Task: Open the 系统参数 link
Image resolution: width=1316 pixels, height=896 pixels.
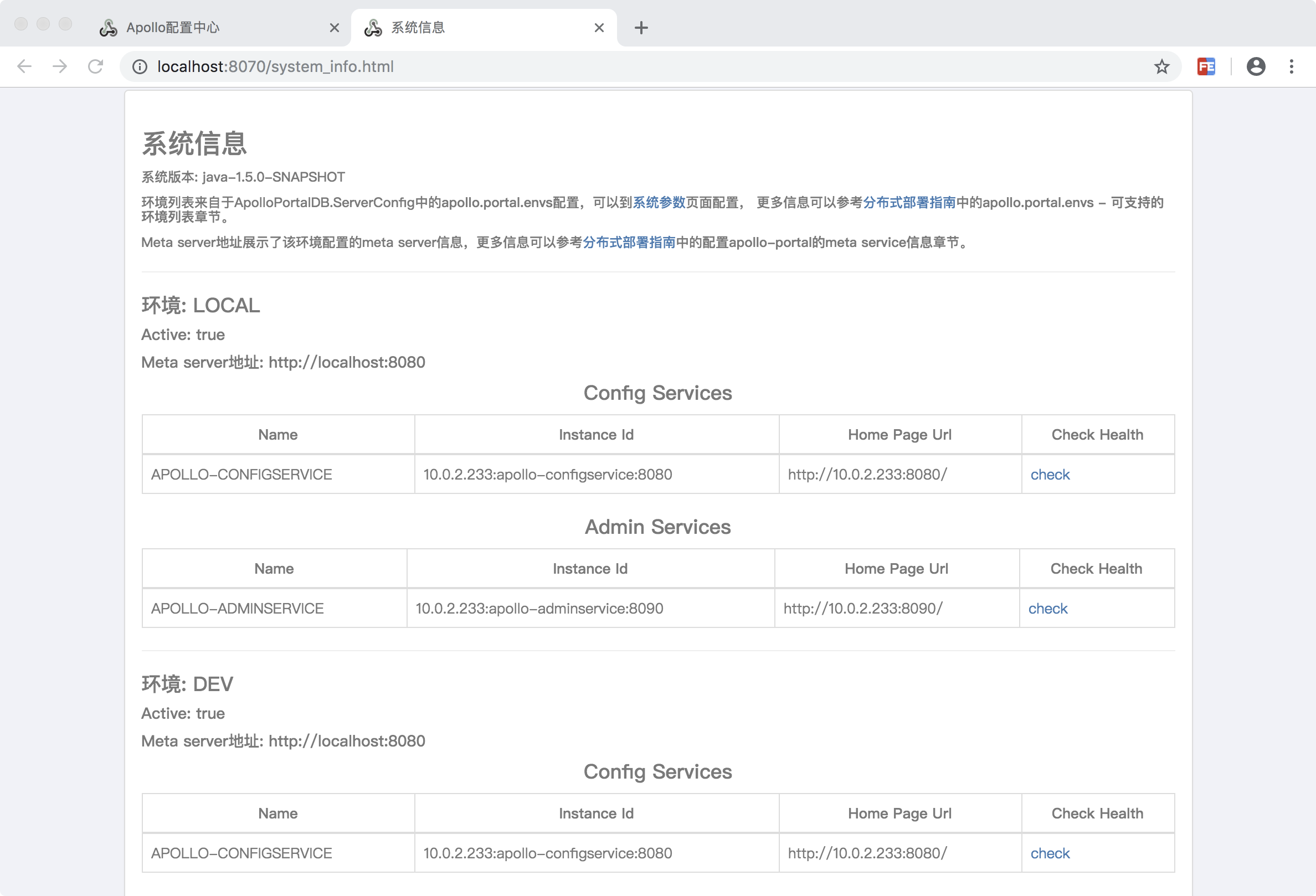Action: [x=659, y=203]
